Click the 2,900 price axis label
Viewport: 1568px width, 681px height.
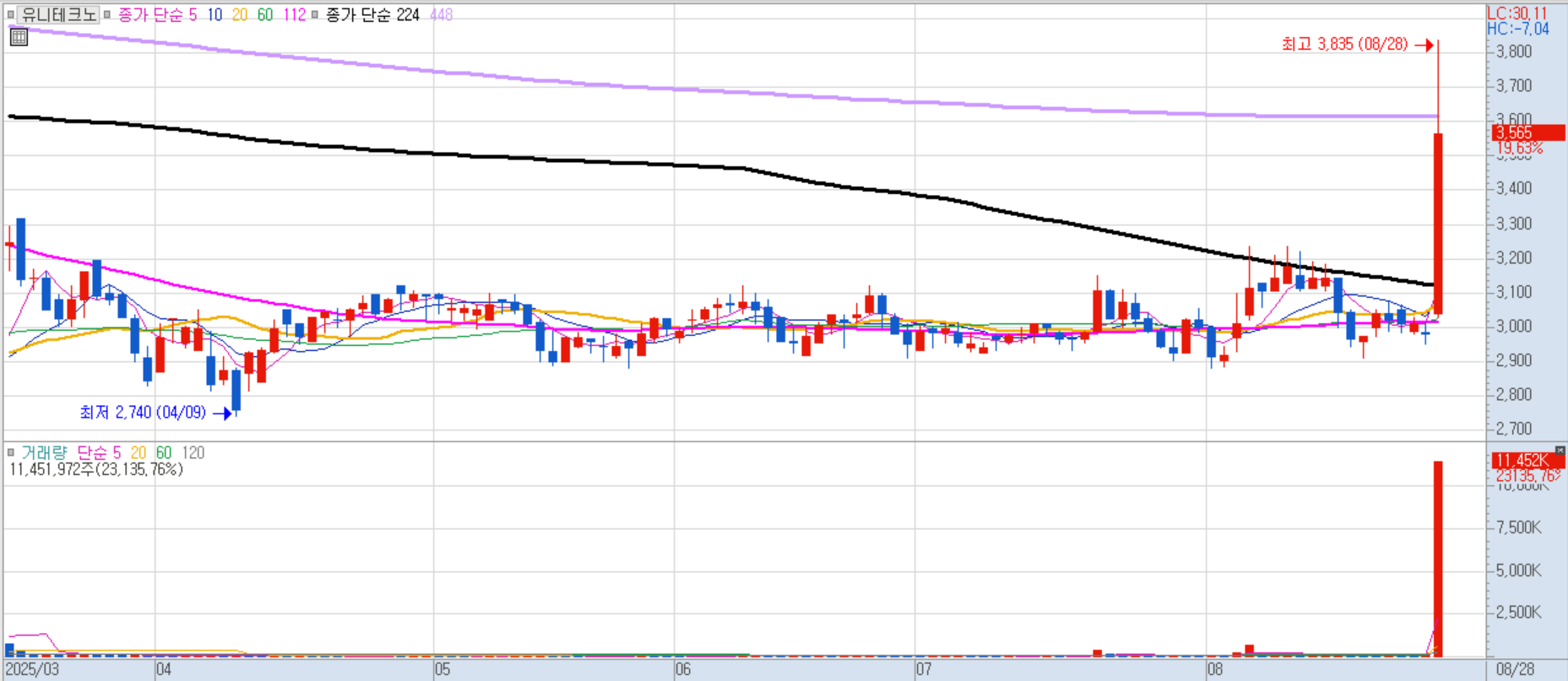1513,360
